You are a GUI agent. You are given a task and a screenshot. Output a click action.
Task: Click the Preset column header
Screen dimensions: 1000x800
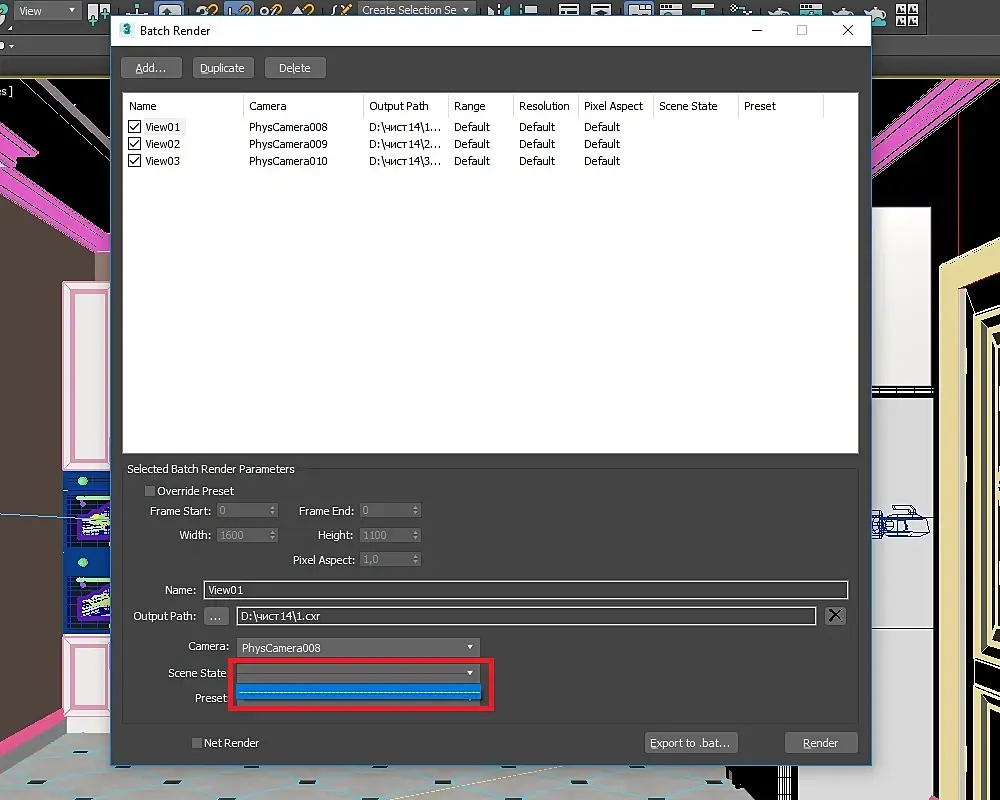(781, 106)
